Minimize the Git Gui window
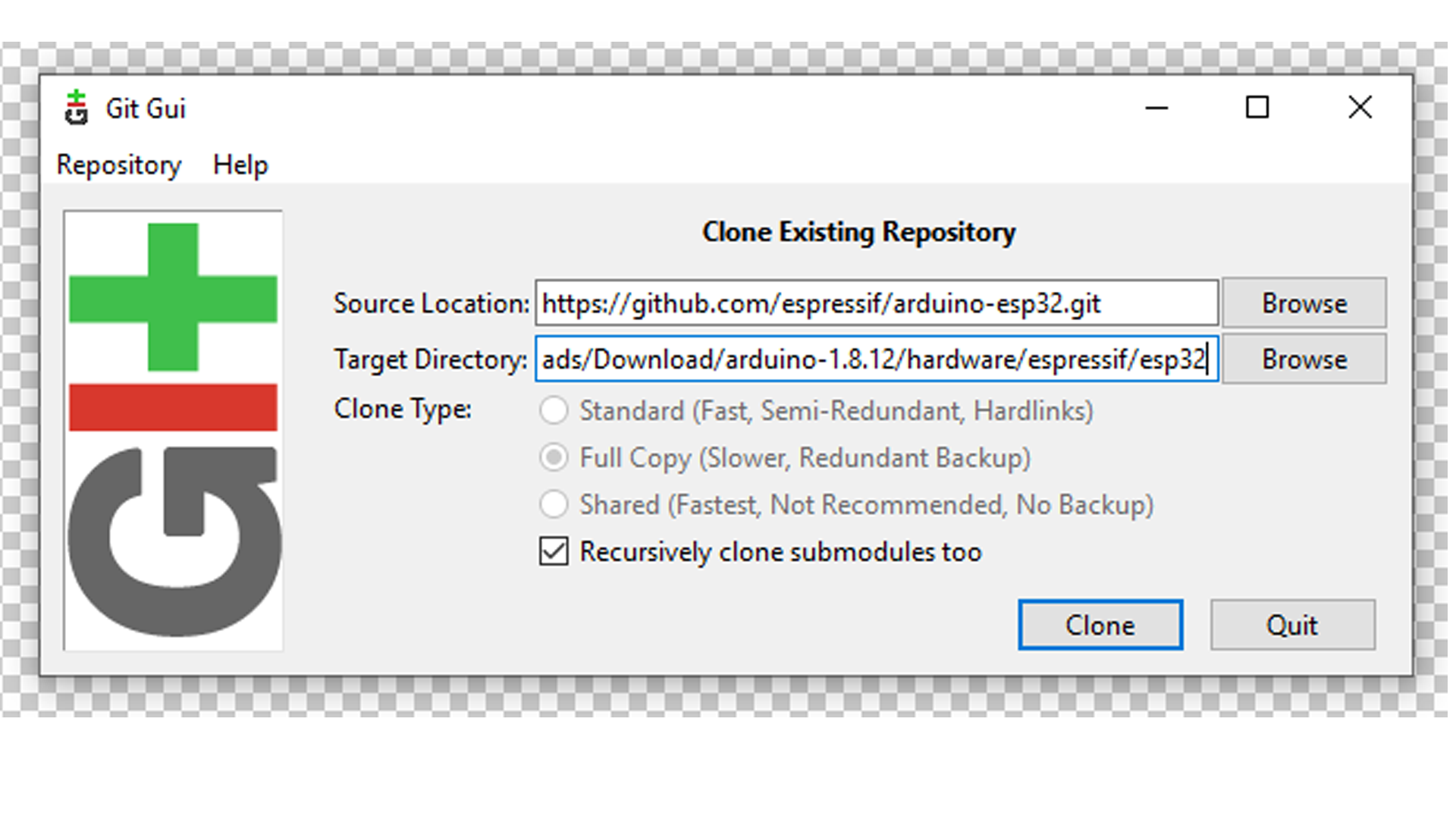1456x819 pixels. point(1156,108)
